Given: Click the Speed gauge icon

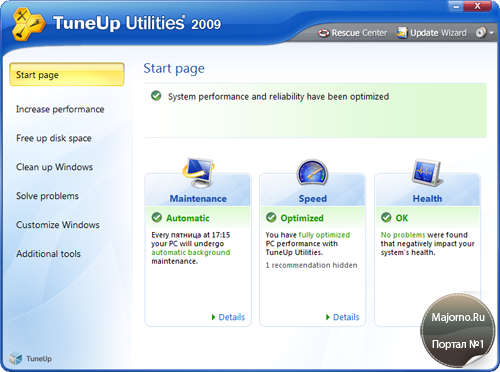Looking at the screenshot, I should tap(312, 173).
